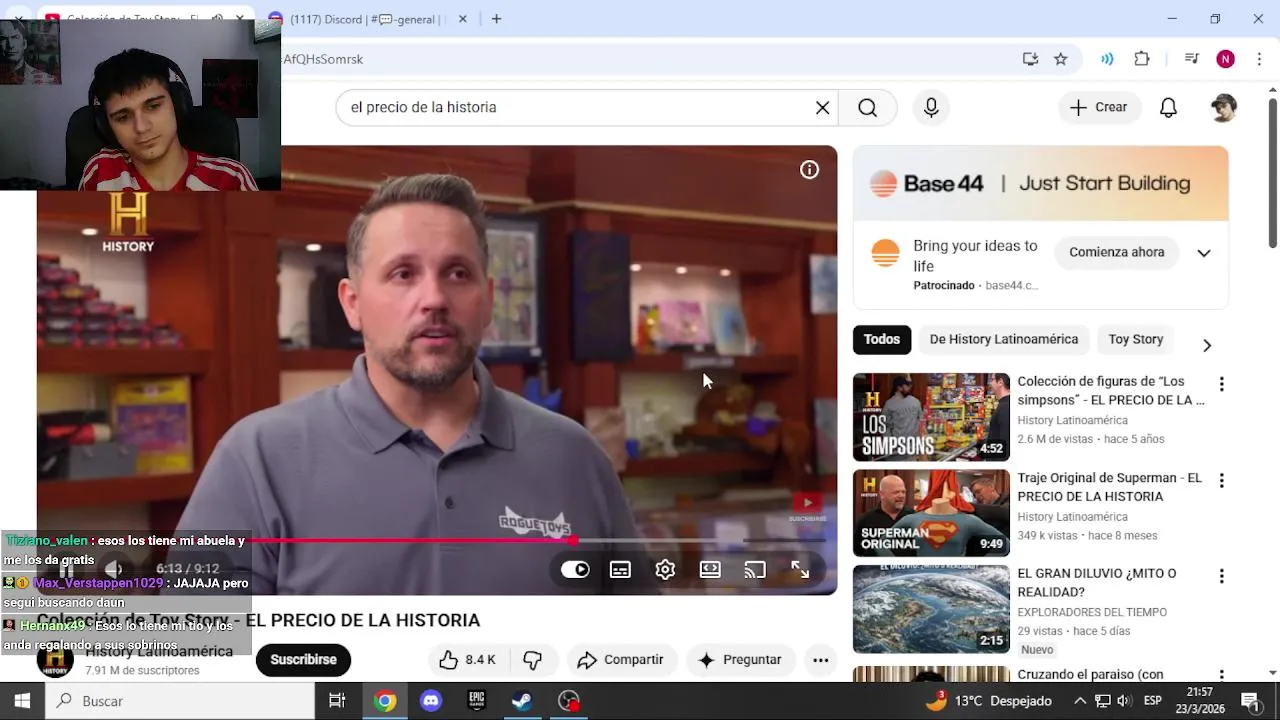Open Discord from the taskbar

coord(431,701)
